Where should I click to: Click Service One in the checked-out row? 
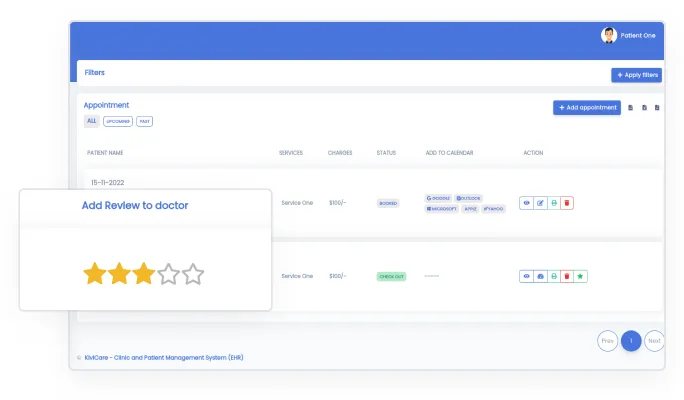297,276
